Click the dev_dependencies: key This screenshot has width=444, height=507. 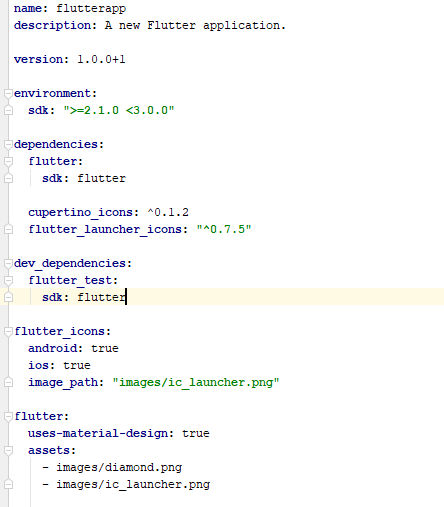tap(73, 263)
